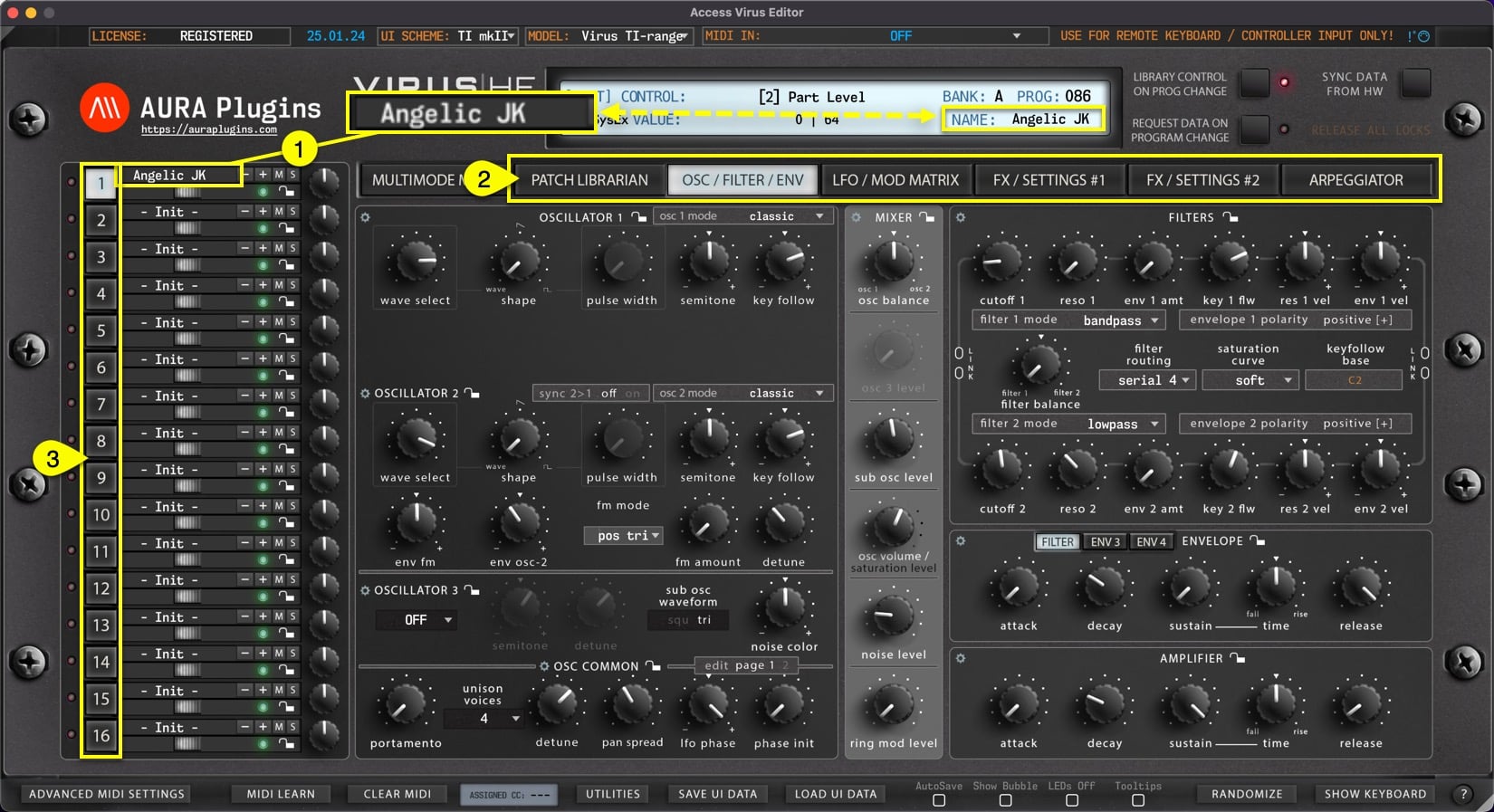Open the Arpeggiator tab
Viewport: 1494px width, 812px height.
[x=1355, y=180]
